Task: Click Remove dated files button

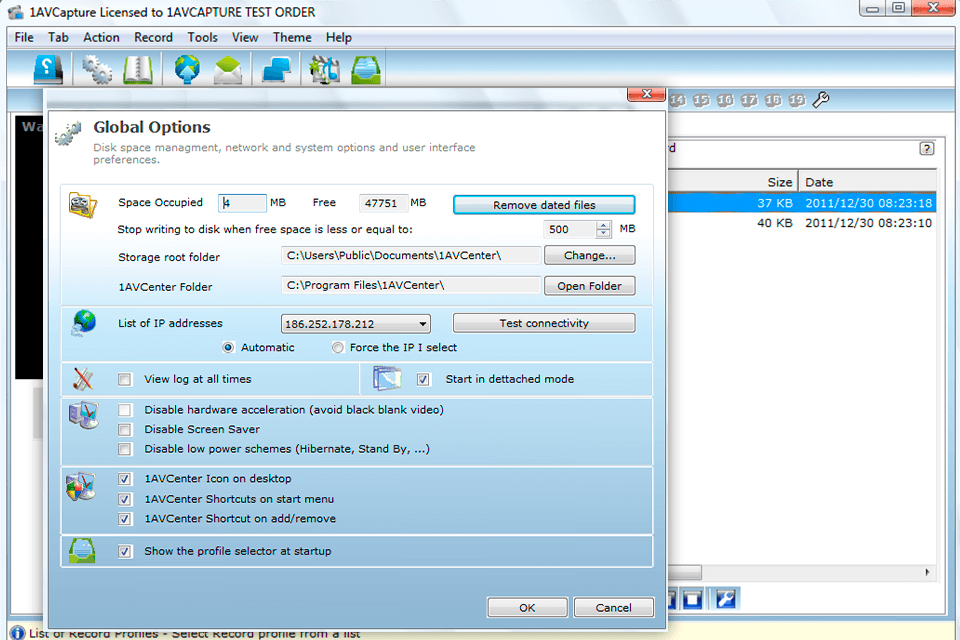Action: click(544, 205)
